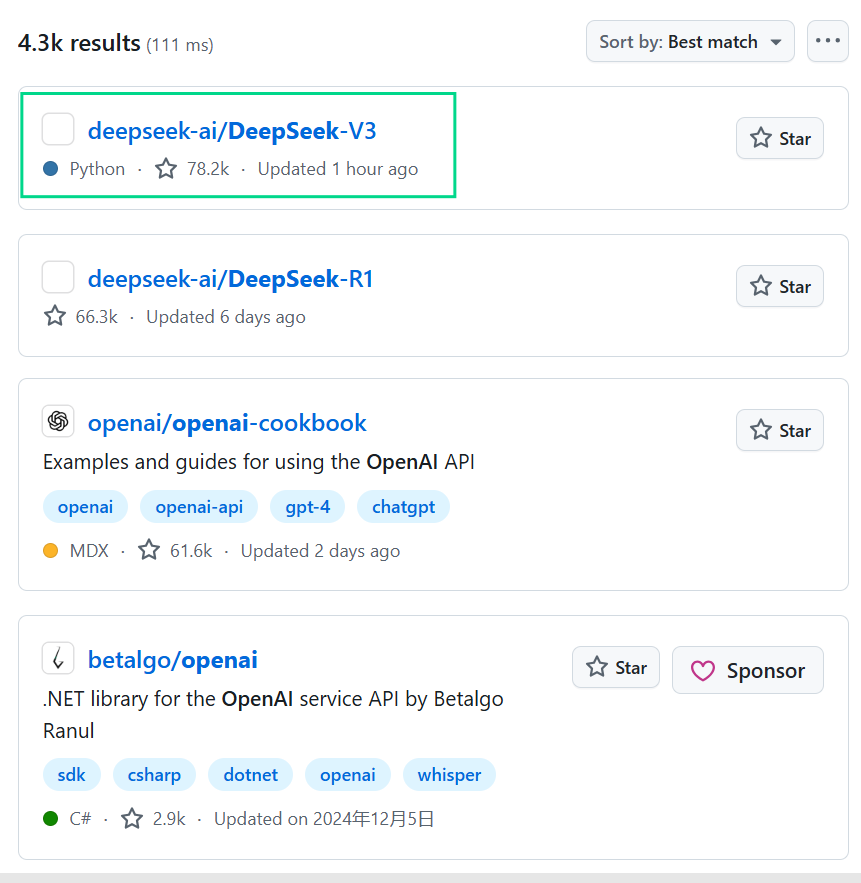Open the openai/openai-cookbook repository link
This screenshot has width=861, height=883.
tap(227, 423)
